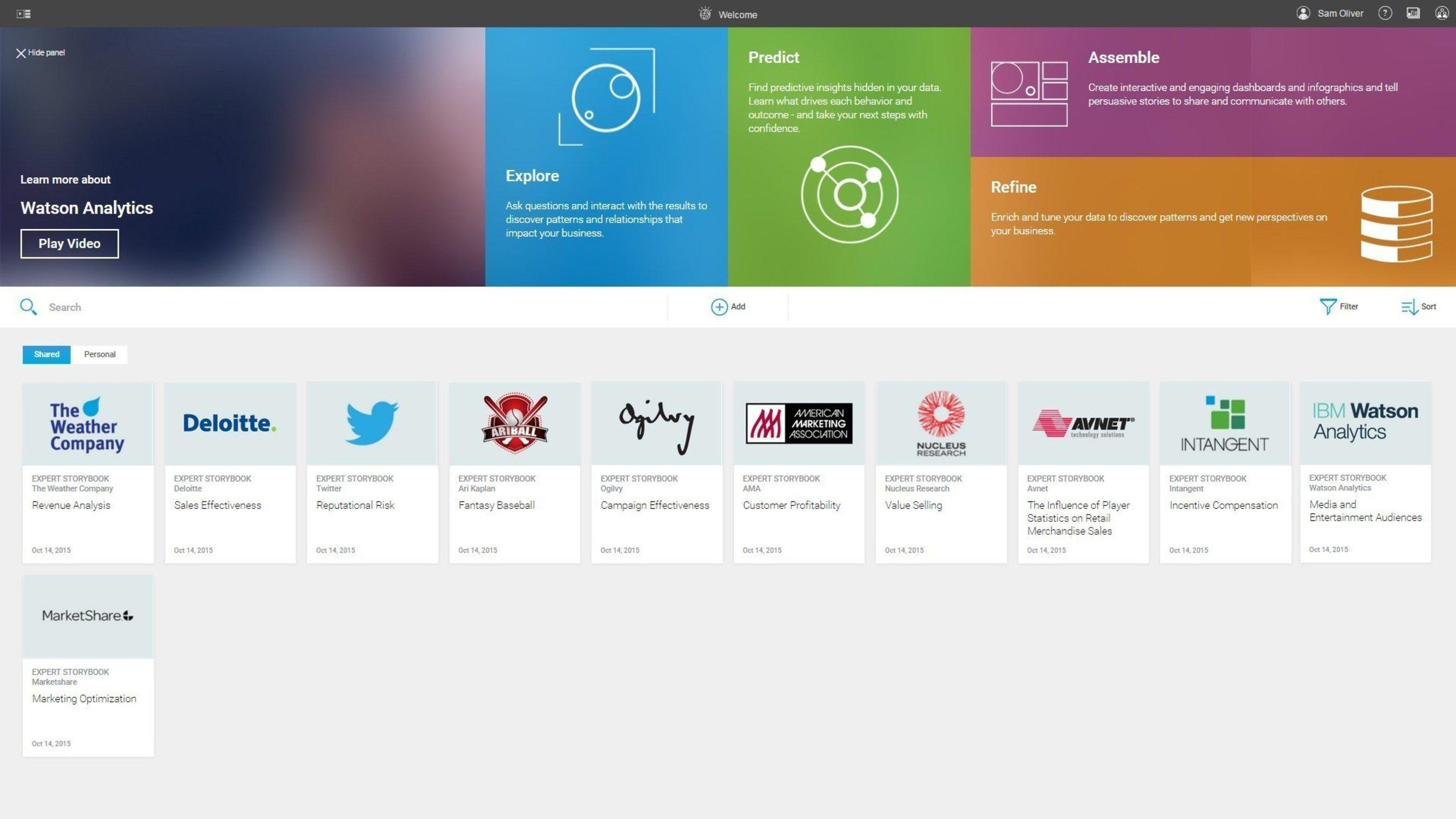Click the Welcome title text
Image resolution: width=1456 pixels, height=819 pixels.
738,15
